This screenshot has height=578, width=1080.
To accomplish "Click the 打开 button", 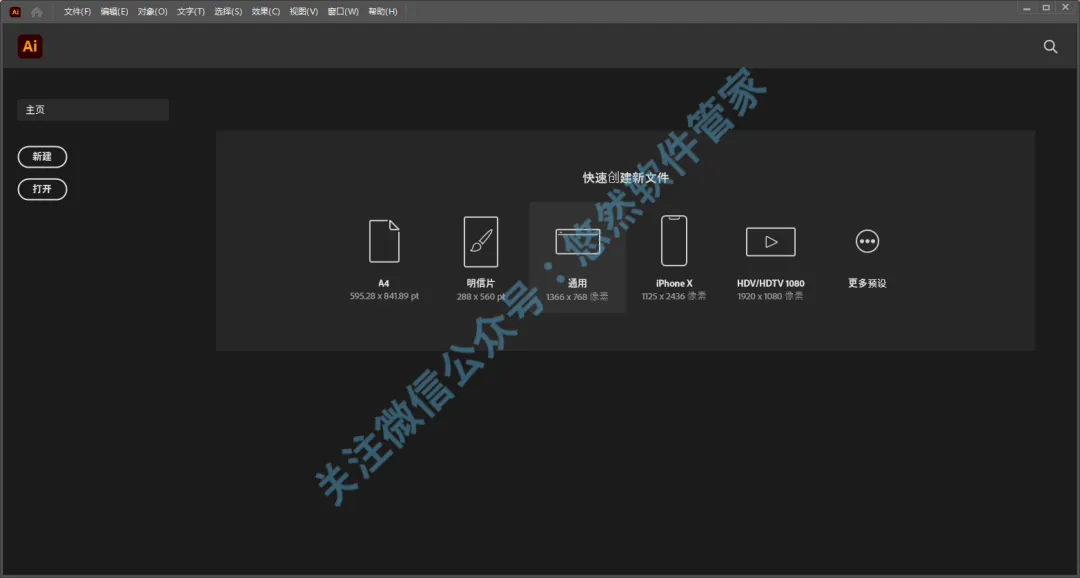I will 42,189.
